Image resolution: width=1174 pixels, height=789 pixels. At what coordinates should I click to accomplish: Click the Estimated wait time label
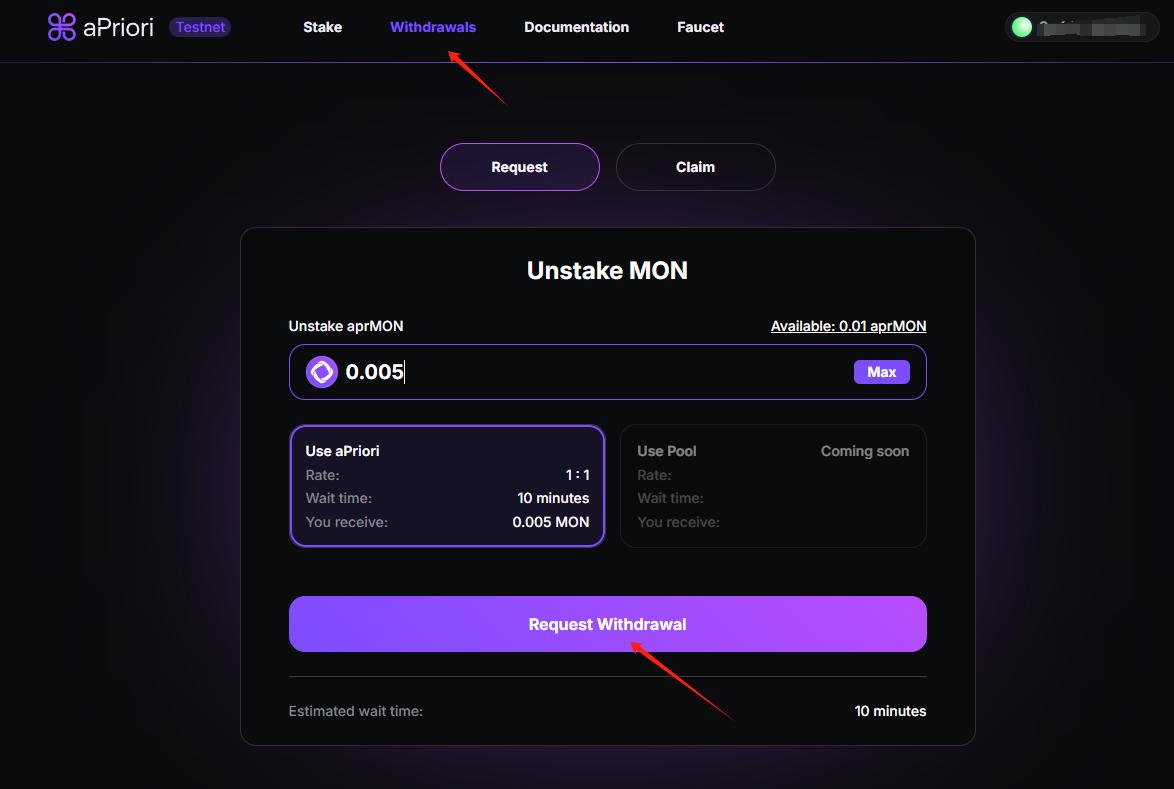355,711
